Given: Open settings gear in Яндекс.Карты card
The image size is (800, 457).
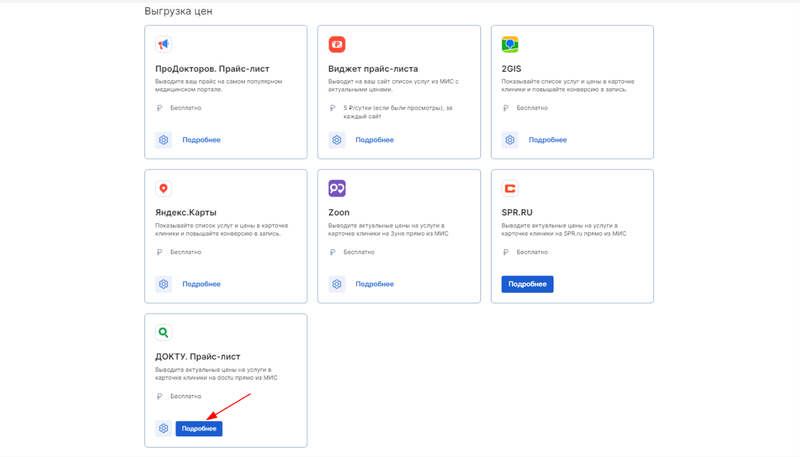Looking at the screenshot, I should tap(163, 284).
